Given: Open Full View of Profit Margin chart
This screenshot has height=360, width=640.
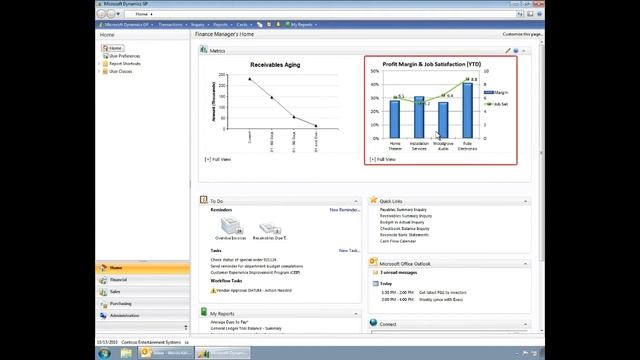Looking at the screenshot, I should pos(382,160).
